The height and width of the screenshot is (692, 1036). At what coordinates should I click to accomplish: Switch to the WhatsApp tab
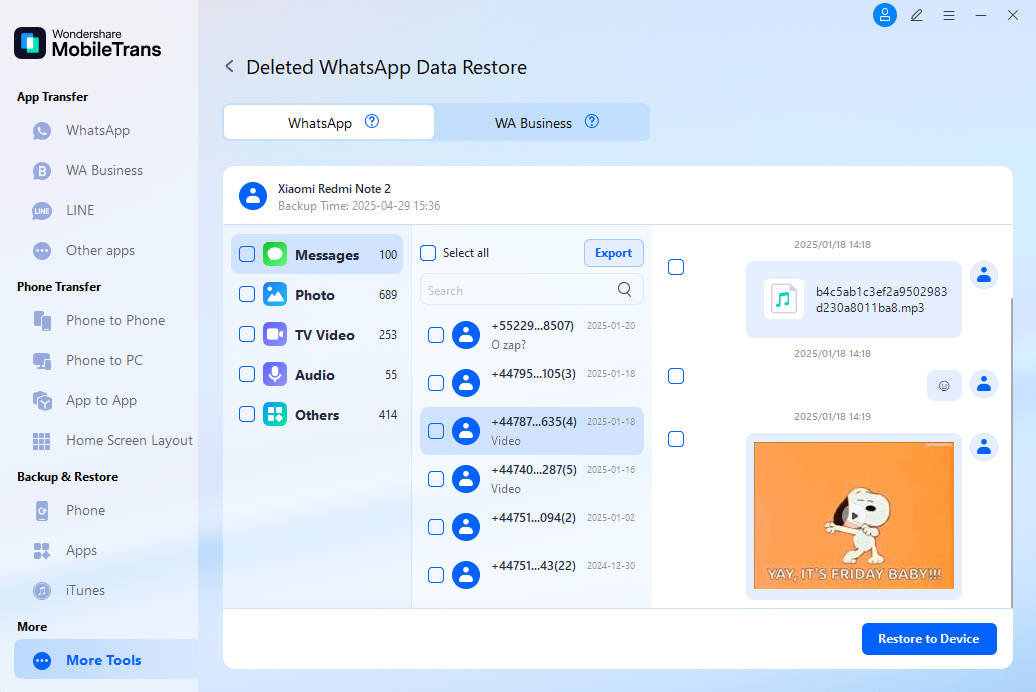[x=329, y=122]
